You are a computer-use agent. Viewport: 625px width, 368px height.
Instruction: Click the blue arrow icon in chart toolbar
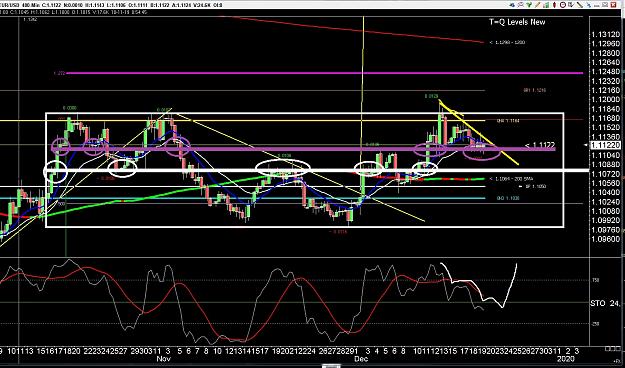512,5
